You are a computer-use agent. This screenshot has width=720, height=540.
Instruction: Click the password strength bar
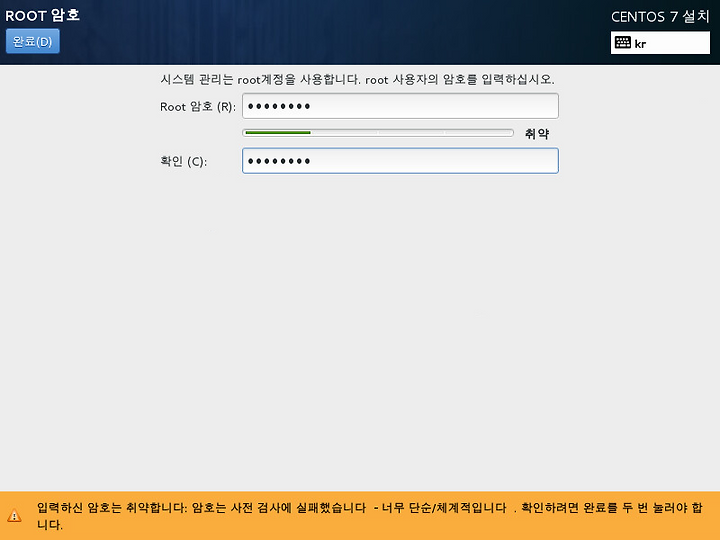point(378,133)
